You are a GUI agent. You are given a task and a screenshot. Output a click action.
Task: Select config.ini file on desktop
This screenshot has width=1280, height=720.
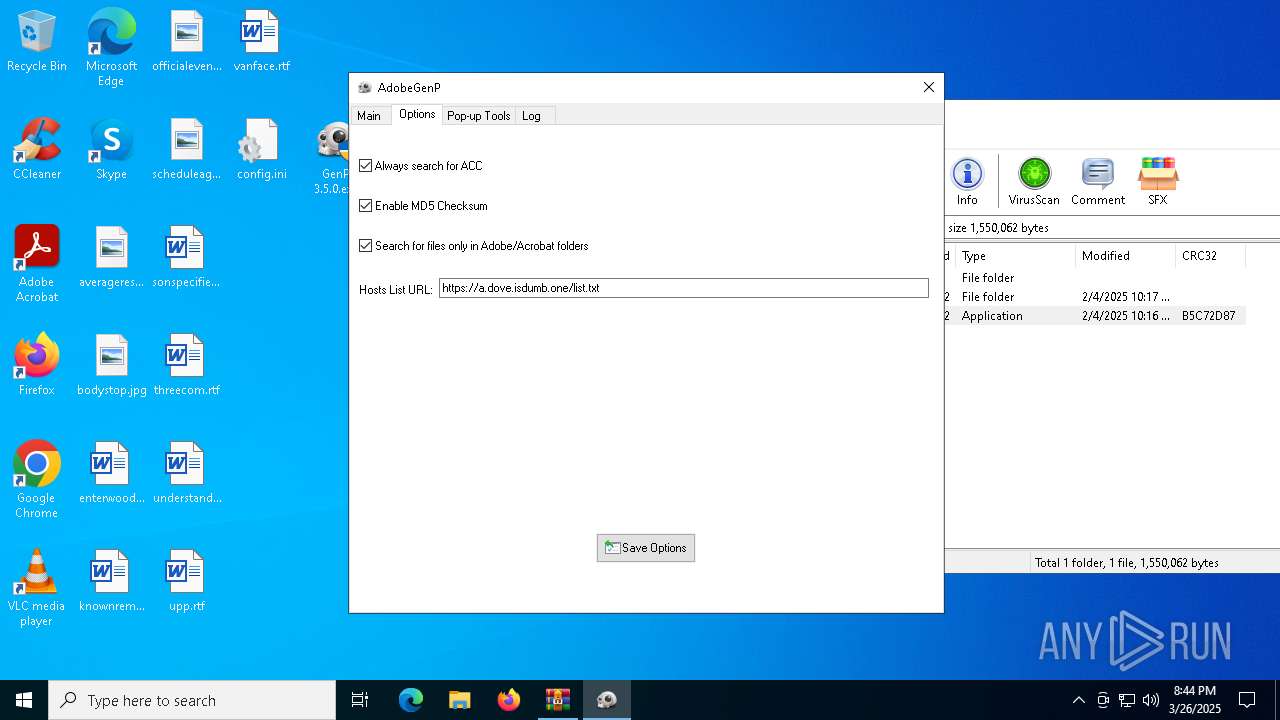pyautogui.click(x=261, y=150)
